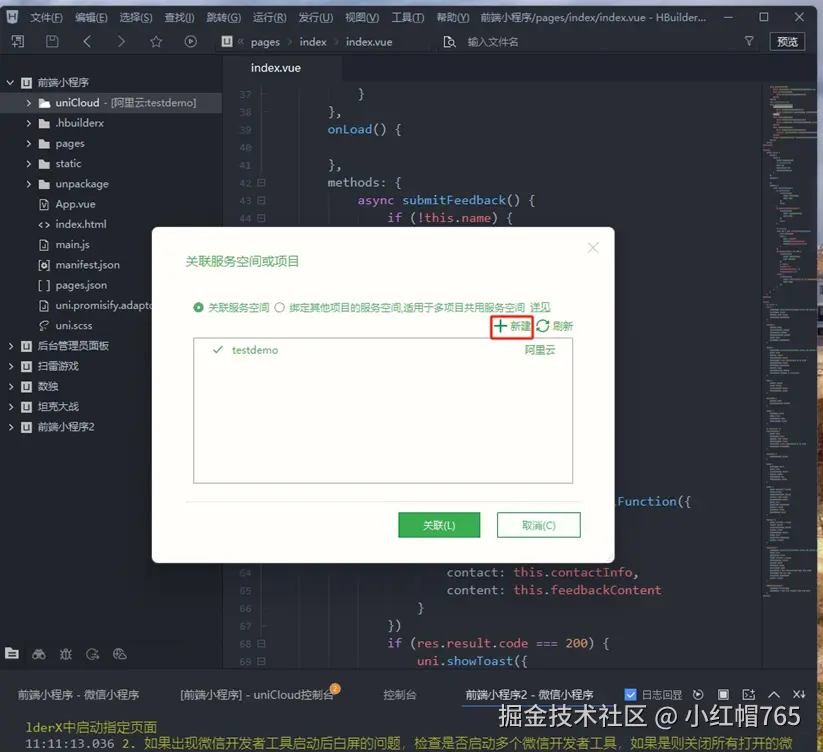This screenshot has height=752, width=823.
Task: Select 绑定其他项目的服务空间 radio button
Action: (280, 308)
